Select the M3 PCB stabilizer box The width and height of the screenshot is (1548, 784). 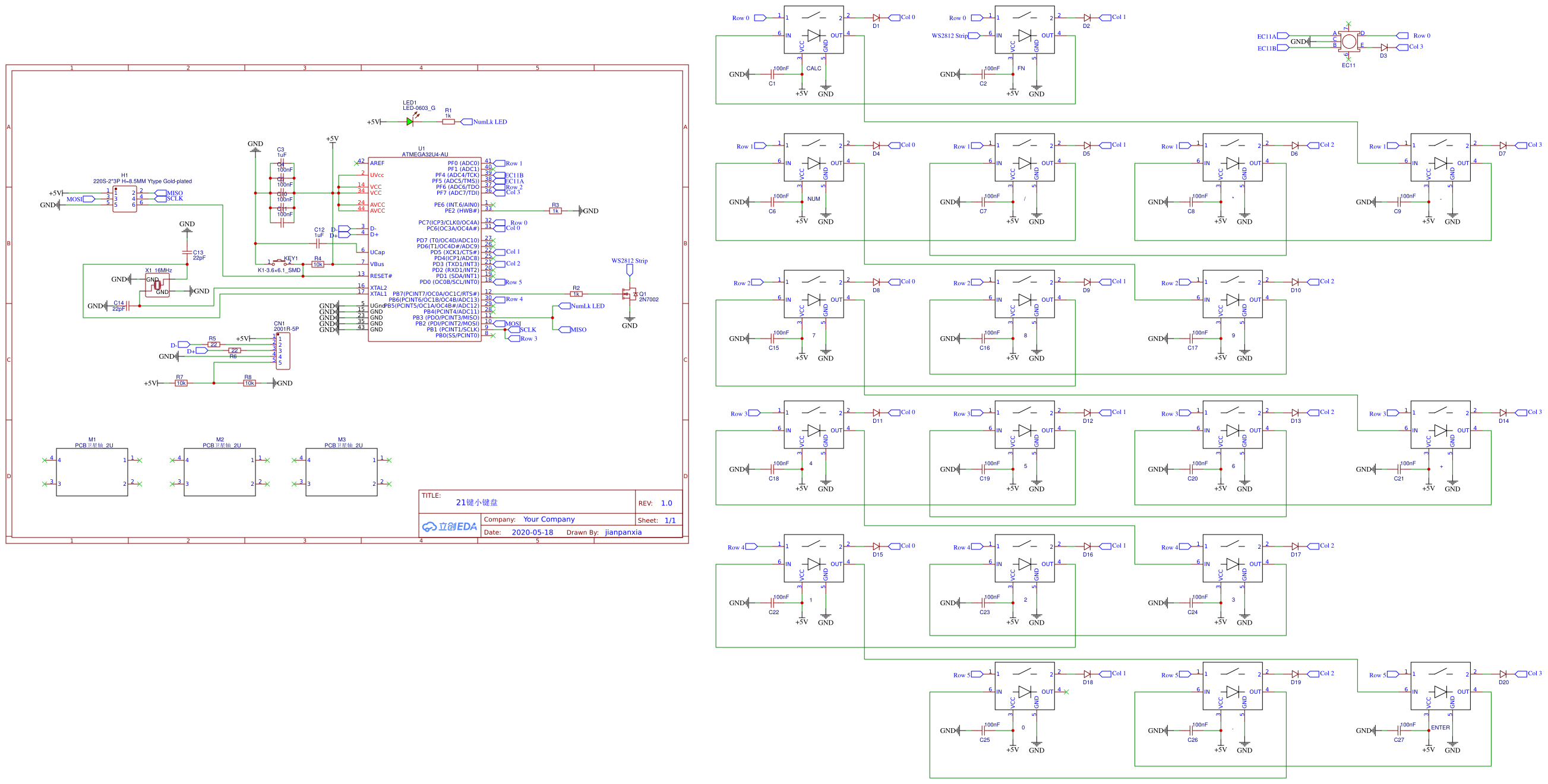[342, 472]
